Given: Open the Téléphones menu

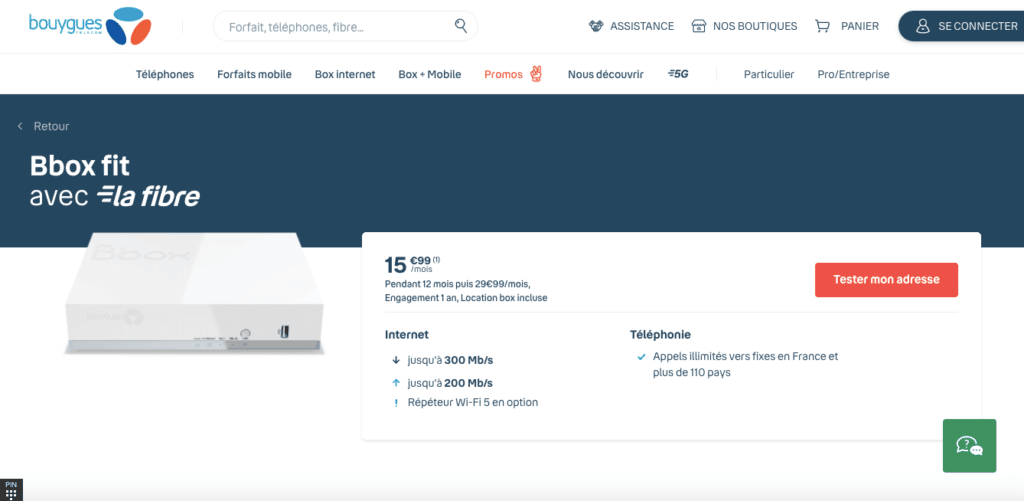Looking at the screenshot, I should click(165, 74).
